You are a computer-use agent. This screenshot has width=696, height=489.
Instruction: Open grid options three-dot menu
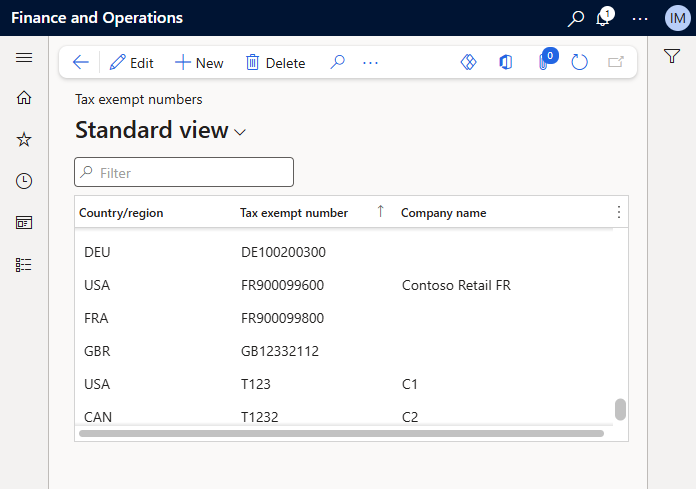[x=618, y=212]
